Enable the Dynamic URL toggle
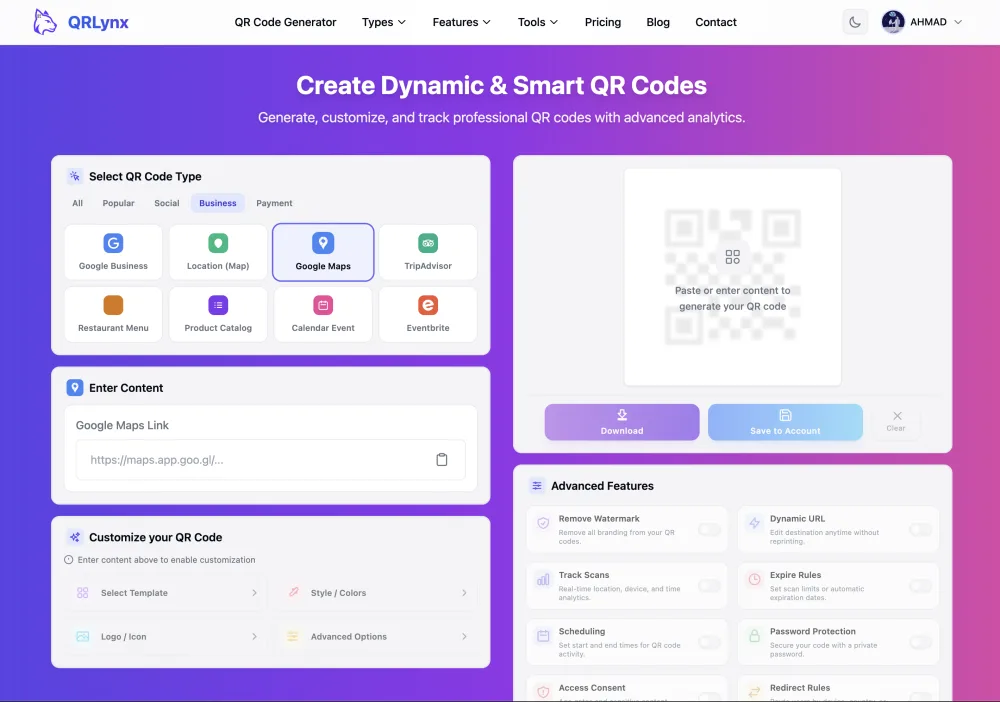1000x702 pixels. [920, 529]
